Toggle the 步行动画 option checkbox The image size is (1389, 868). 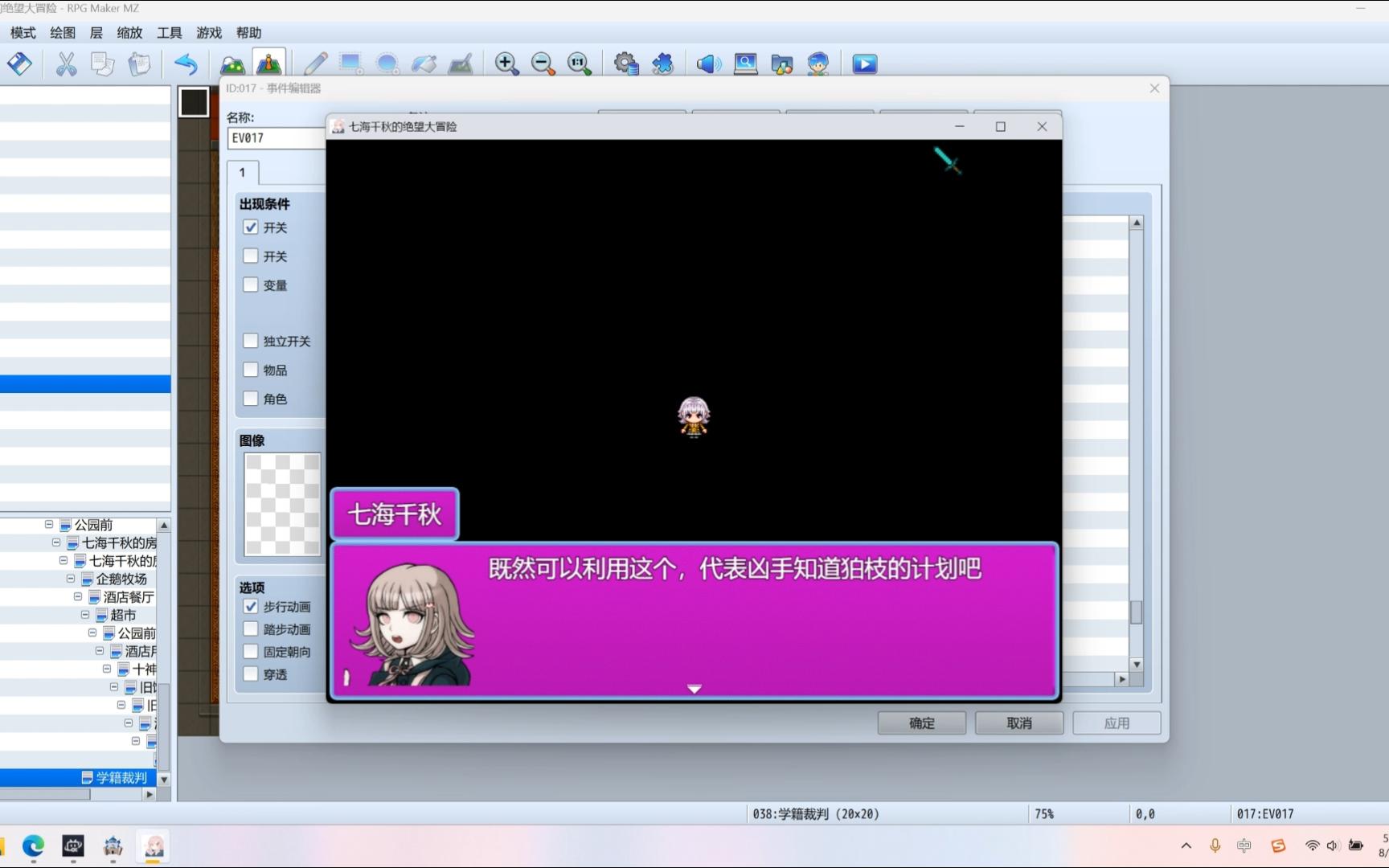(x=251, y=607)
